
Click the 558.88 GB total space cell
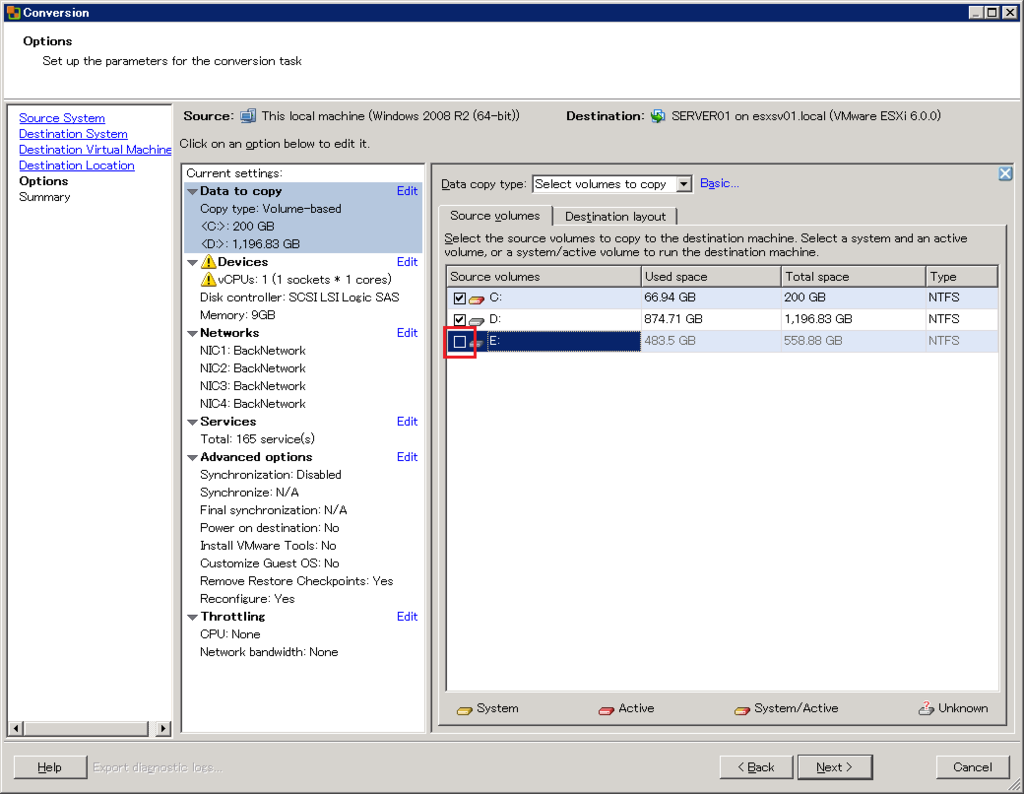tap(853, 341)
